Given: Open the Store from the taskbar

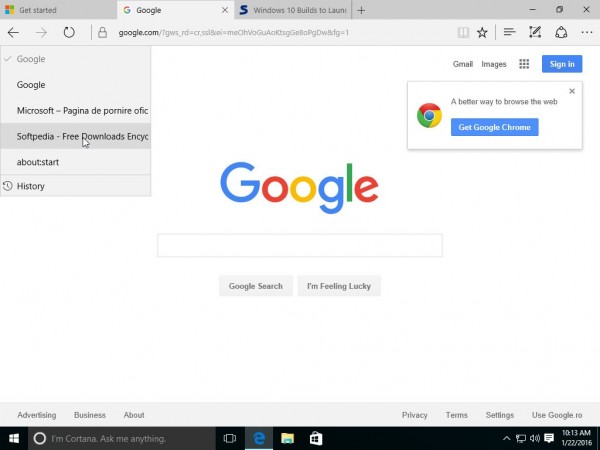Looking at the screenshot, I should tap(316, 439).
